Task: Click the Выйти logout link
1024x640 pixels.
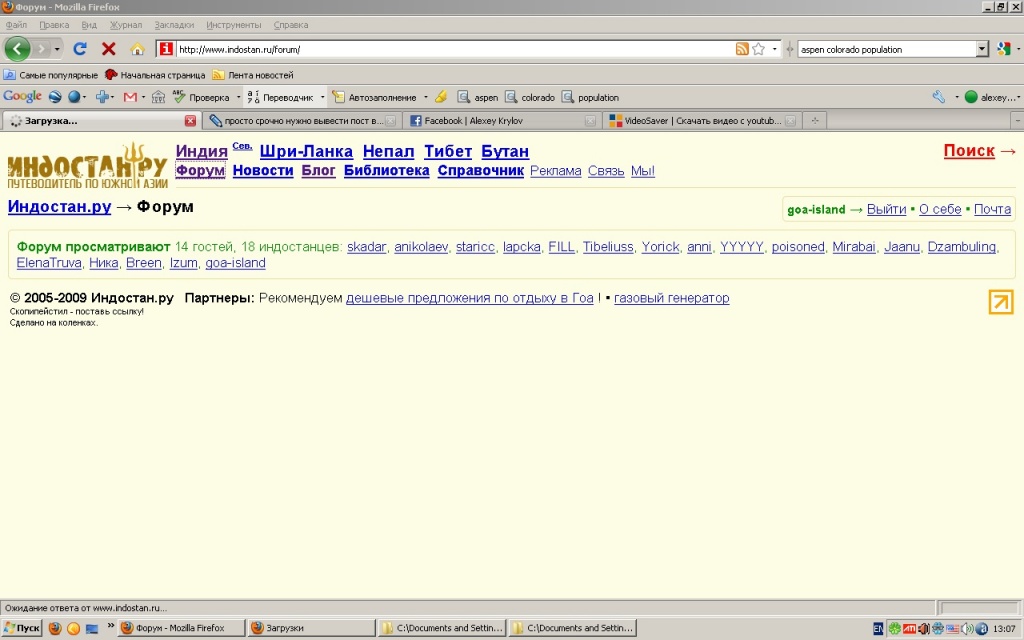Action: pos(886,209)
